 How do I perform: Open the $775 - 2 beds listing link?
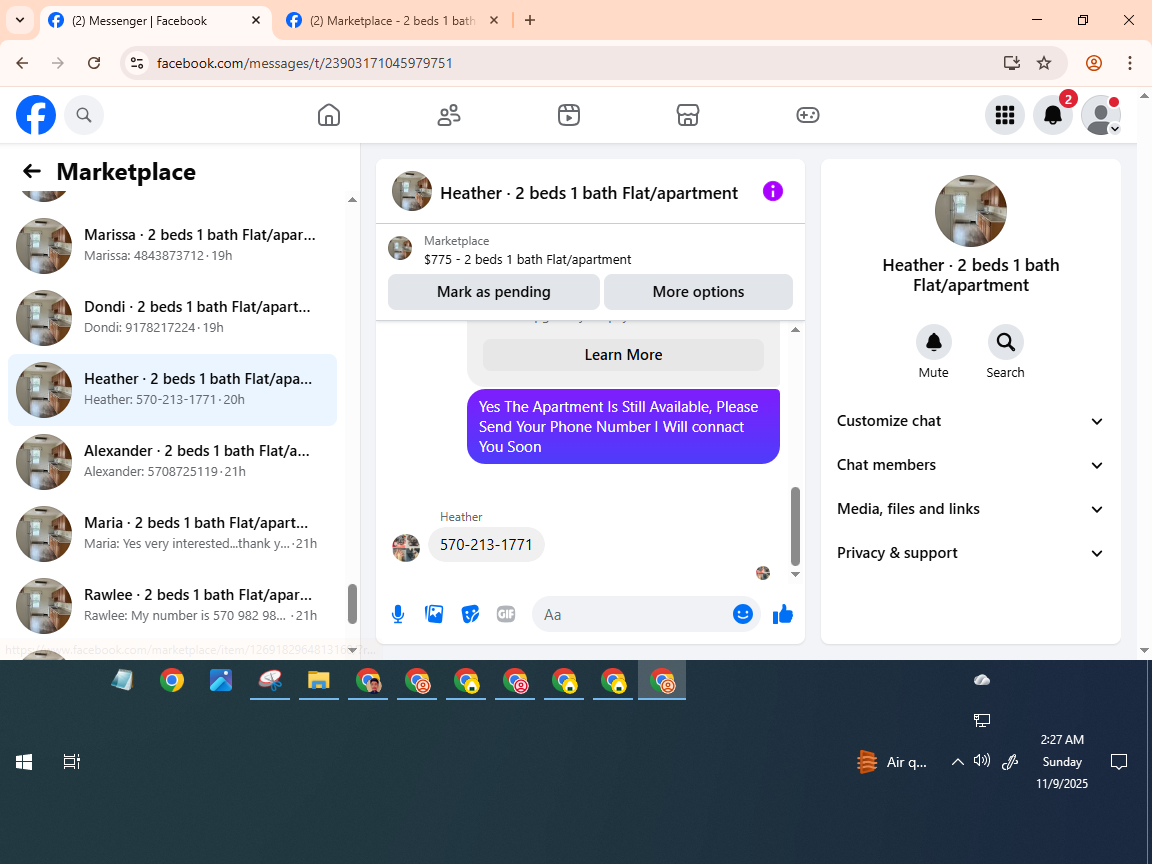[528, 259]
